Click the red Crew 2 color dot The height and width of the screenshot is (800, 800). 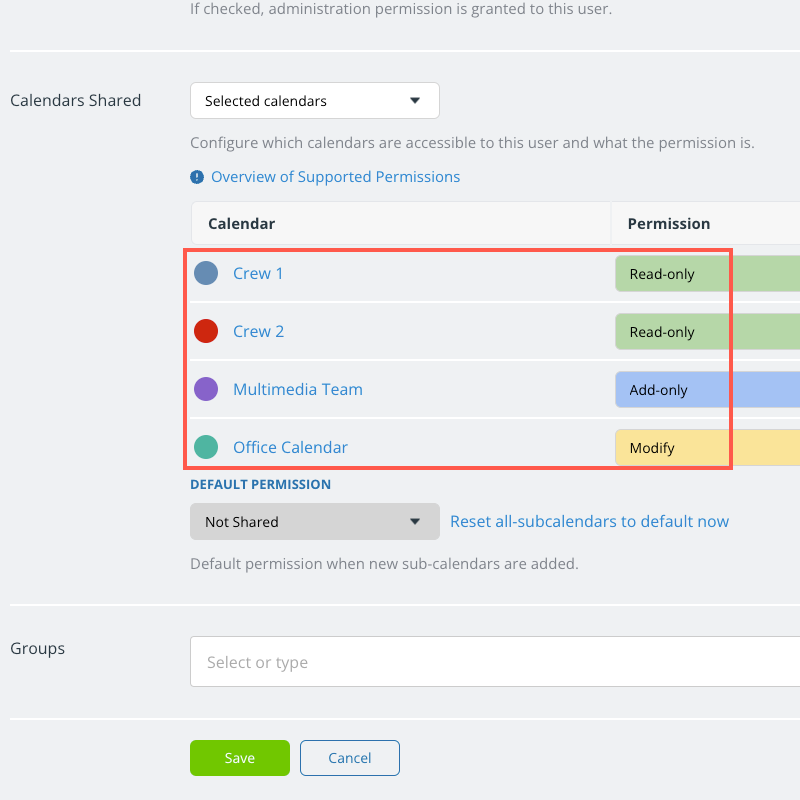206,331
